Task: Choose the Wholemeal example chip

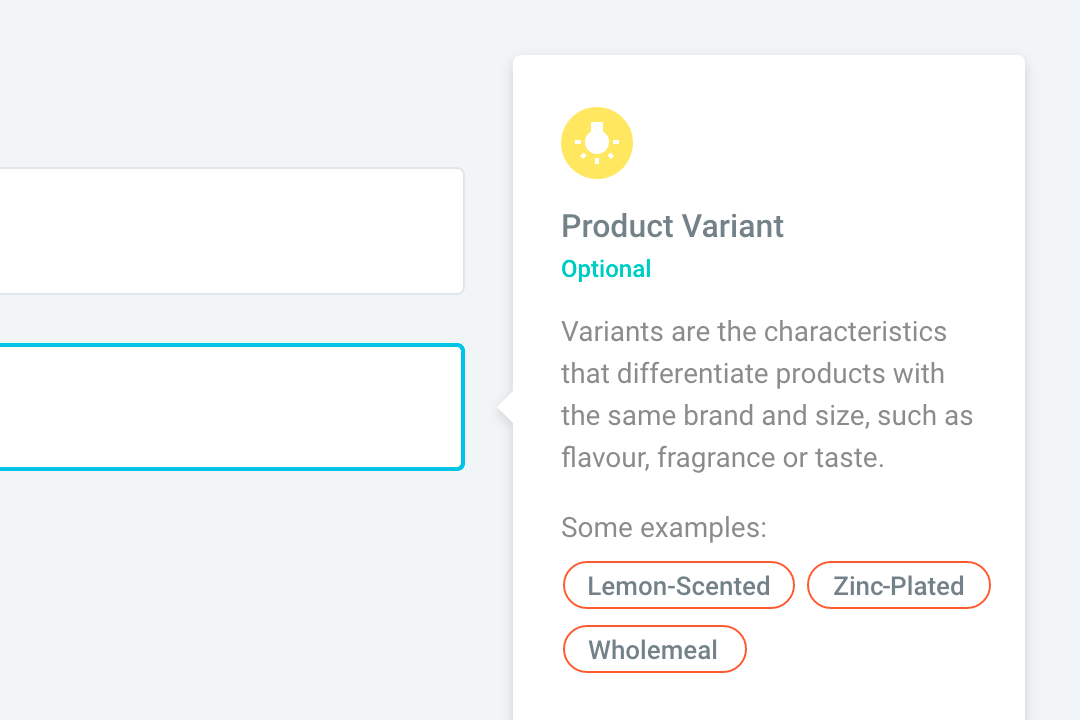Action: point(654,649)
